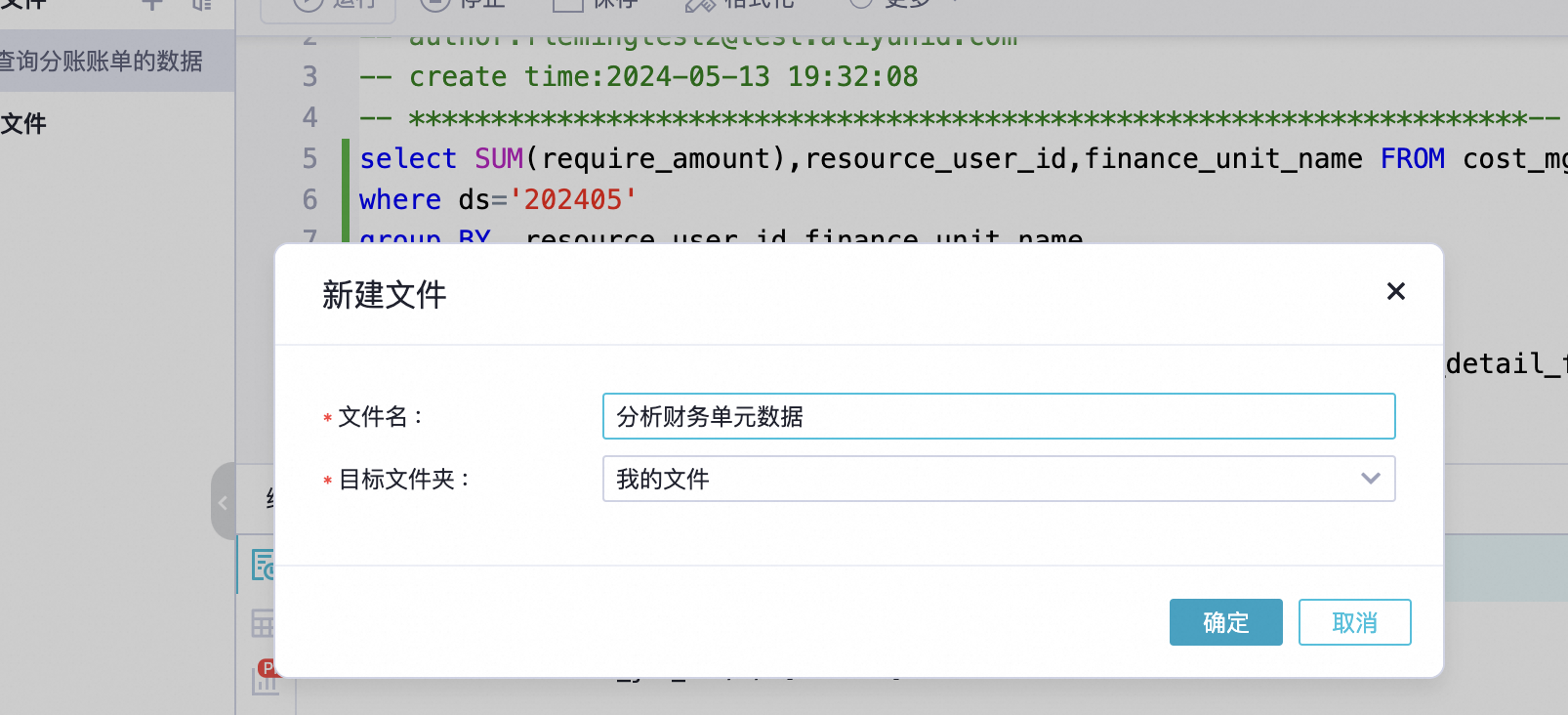Collapse the sidebar using the arrow handle
The image size is (1568, 715).
[x=224, y=502]
